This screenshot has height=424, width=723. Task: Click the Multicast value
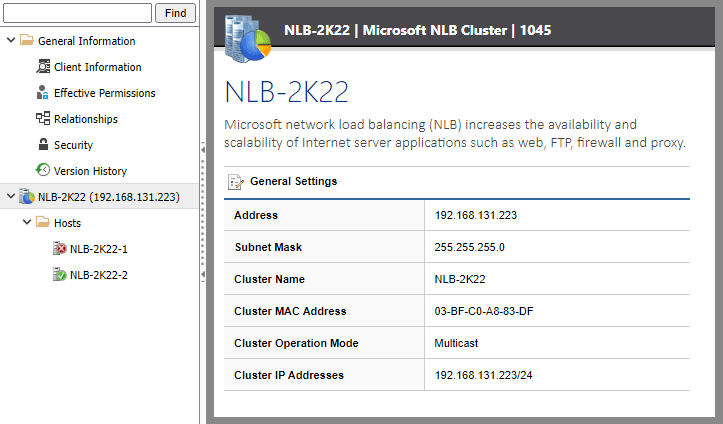pos(456,343)
